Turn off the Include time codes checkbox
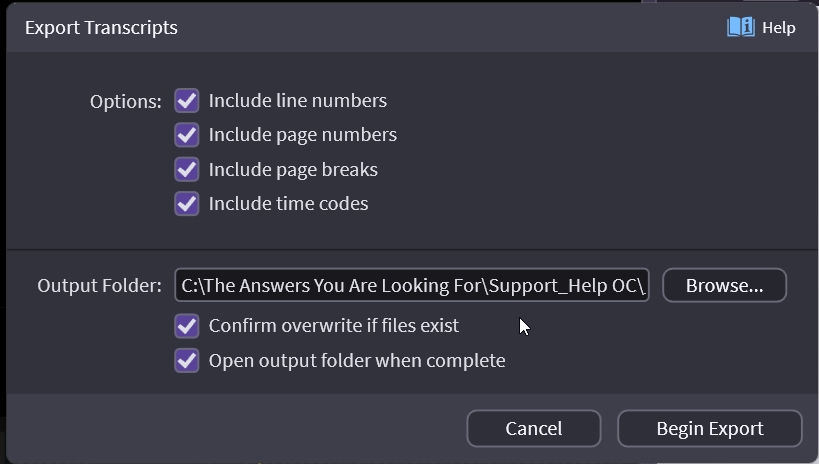 coord(187,204)
